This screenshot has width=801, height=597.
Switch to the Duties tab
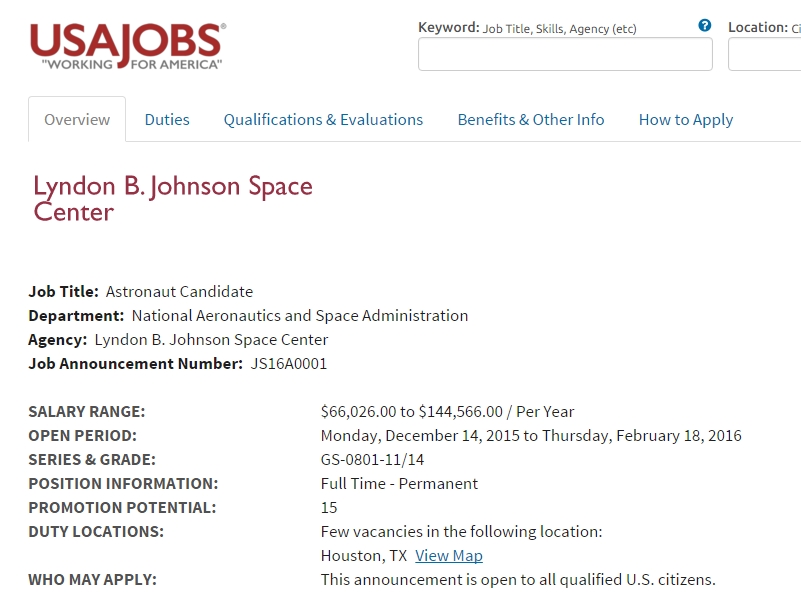(167, 120)
